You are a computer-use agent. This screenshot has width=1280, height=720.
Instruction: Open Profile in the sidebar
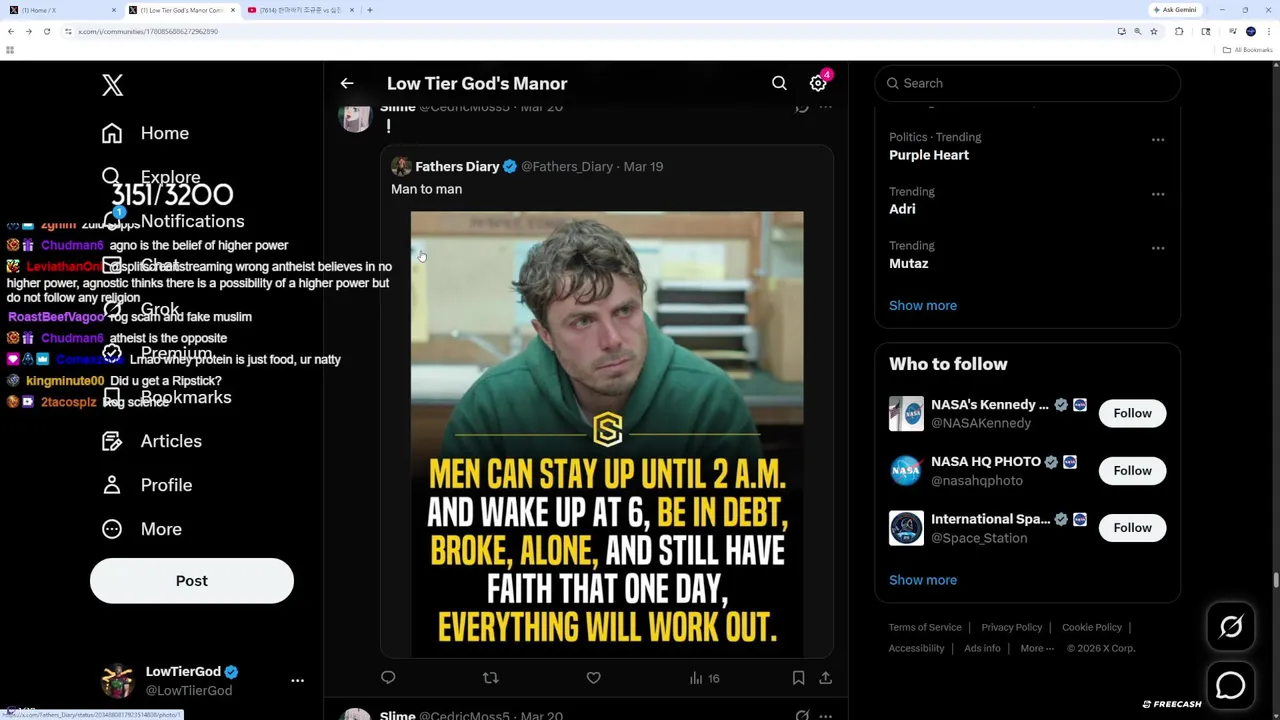[x=146, y=485]
